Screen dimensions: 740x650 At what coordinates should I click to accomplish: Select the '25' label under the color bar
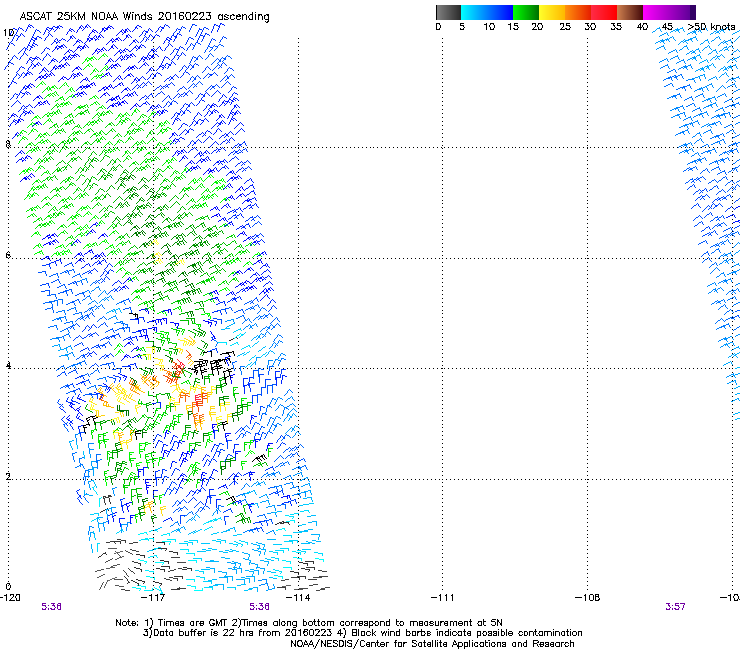[x=565, y=27]
